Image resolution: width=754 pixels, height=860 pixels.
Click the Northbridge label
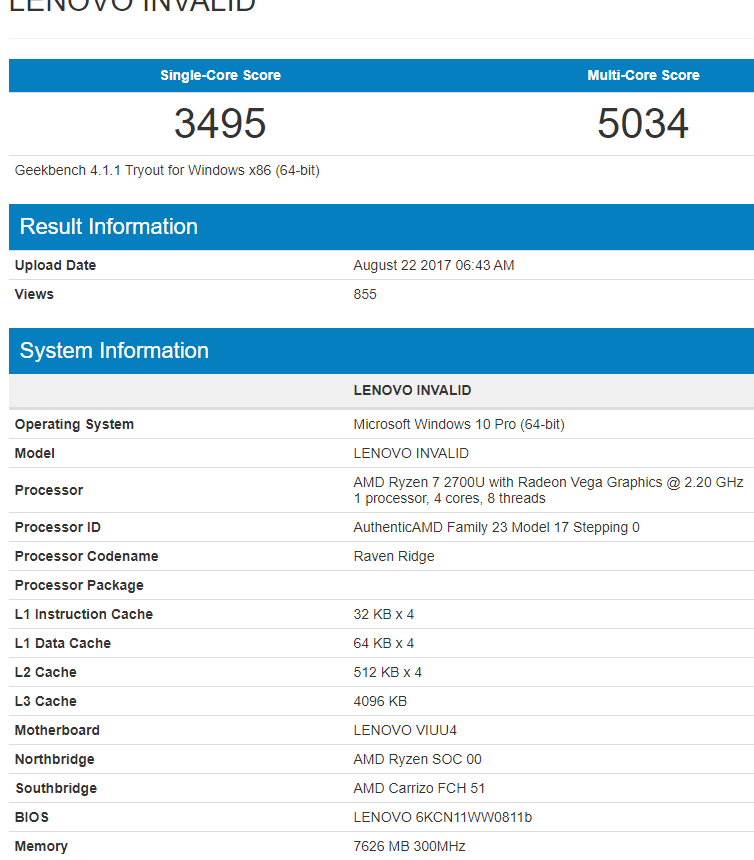pyautogui.click(x=54, y=760)
